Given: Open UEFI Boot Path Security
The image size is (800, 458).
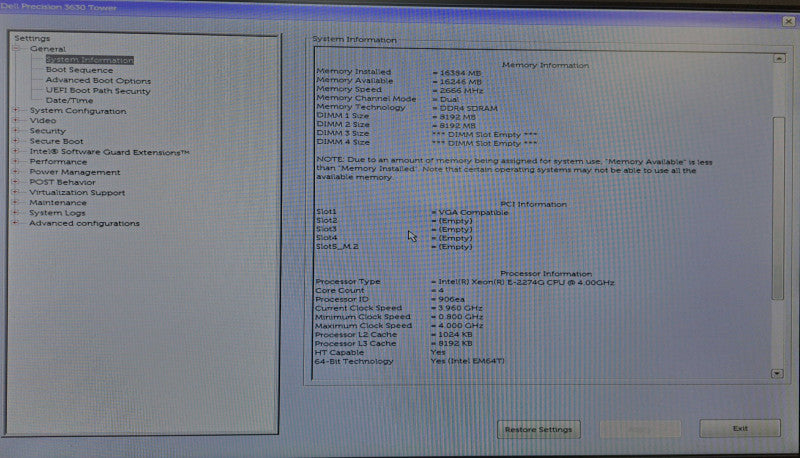Looking at the screenshot, I should click(x=98, y=91).
